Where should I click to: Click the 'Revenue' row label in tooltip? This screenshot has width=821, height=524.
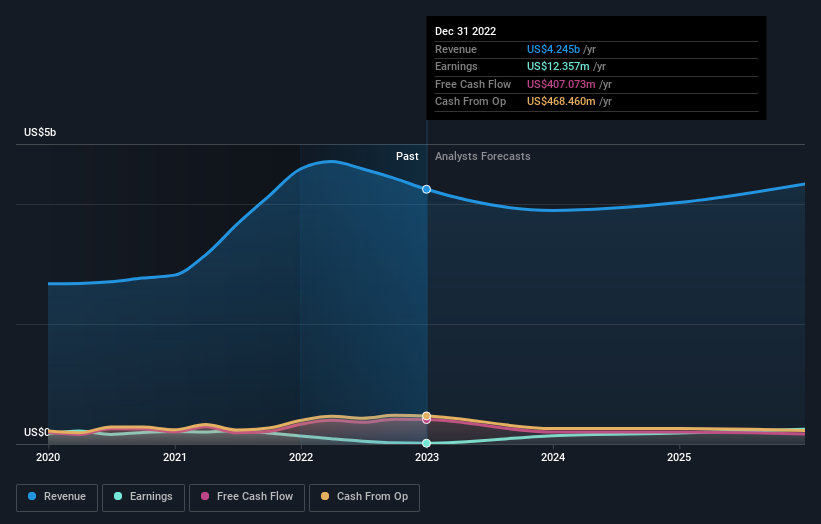[456, 49]
